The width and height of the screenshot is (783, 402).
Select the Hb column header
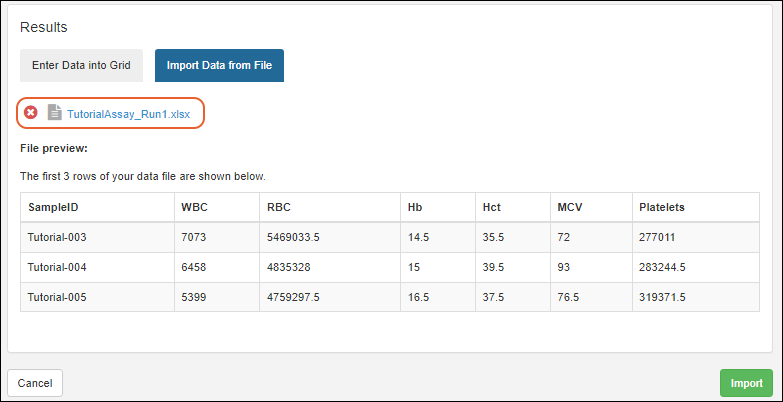(415, 207)
